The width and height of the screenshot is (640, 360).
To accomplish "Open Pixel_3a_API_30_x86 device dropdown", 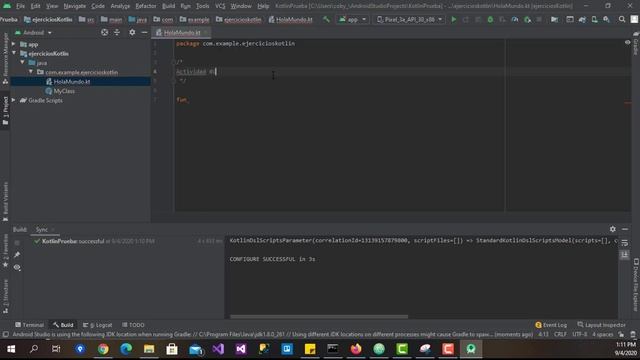I will [x=409, y=19].
